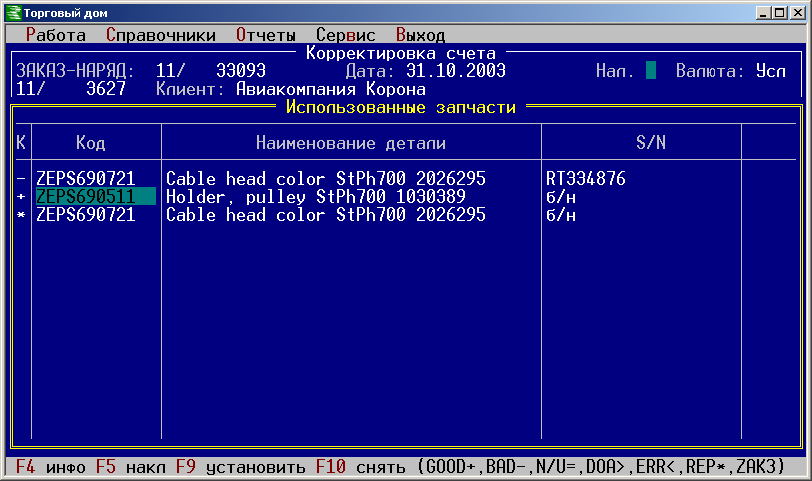
Task: Click the minus status mark in first row
Action: [21, 179]
